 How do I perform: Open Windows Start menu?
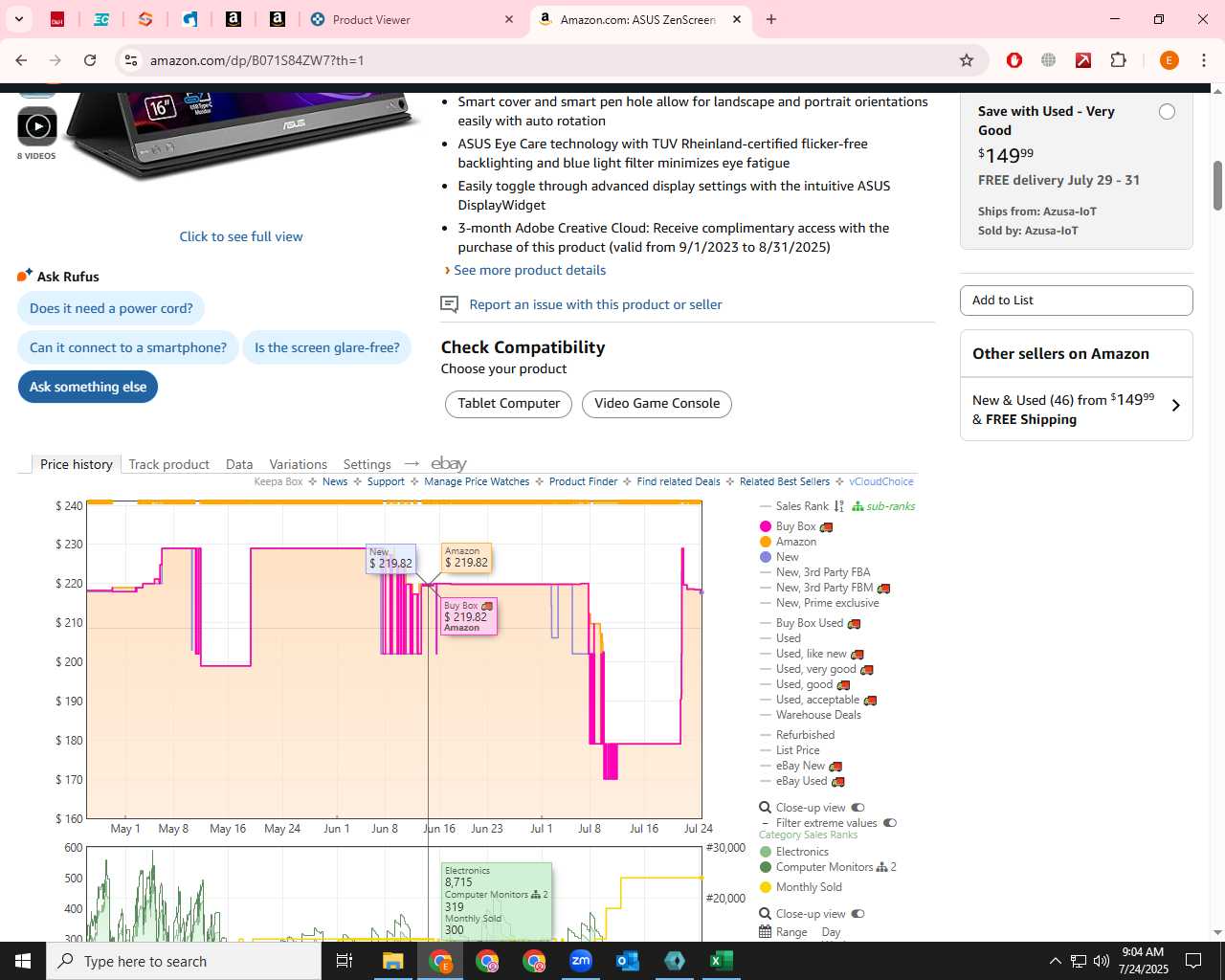23,961
